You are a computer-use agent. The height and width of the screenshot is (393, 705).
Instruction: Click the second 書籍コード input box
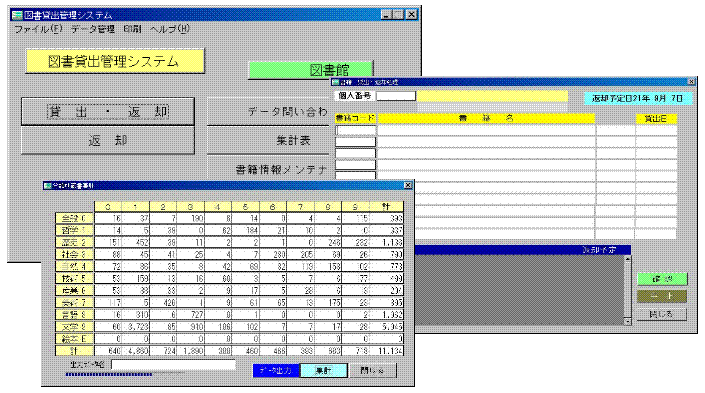[x=356, y=142]
